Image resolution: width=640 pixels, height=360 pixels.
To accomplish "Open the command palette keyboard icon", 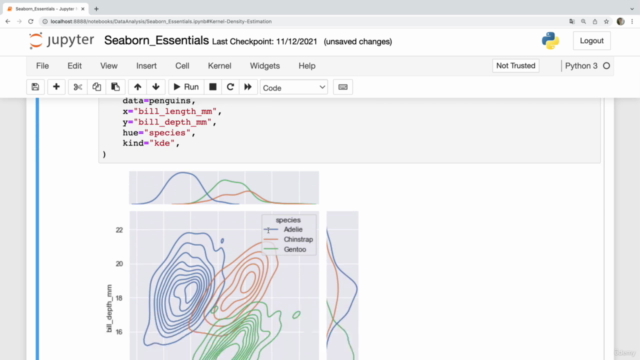I will (343, 87).
